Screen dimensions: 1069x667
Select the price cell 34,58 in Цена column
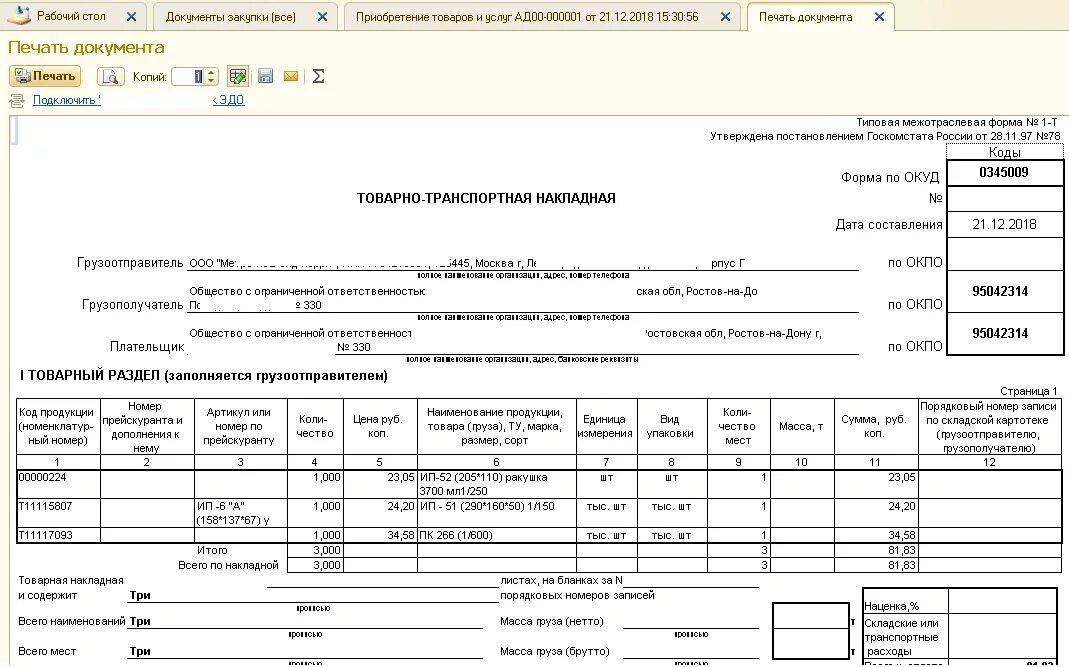379,535
